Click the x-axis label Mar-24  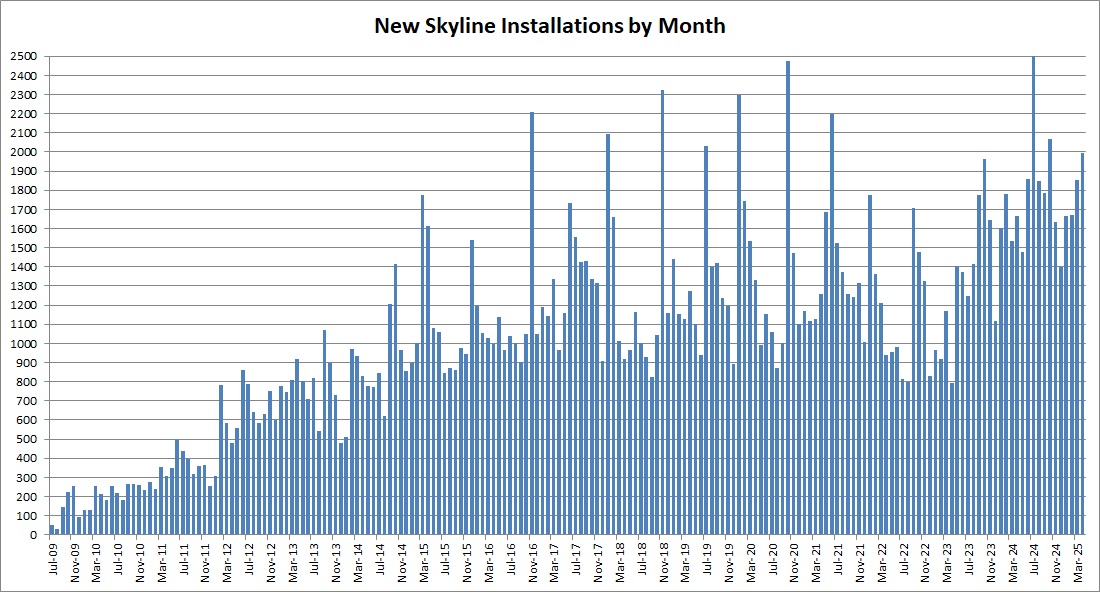coord(1012,562)
